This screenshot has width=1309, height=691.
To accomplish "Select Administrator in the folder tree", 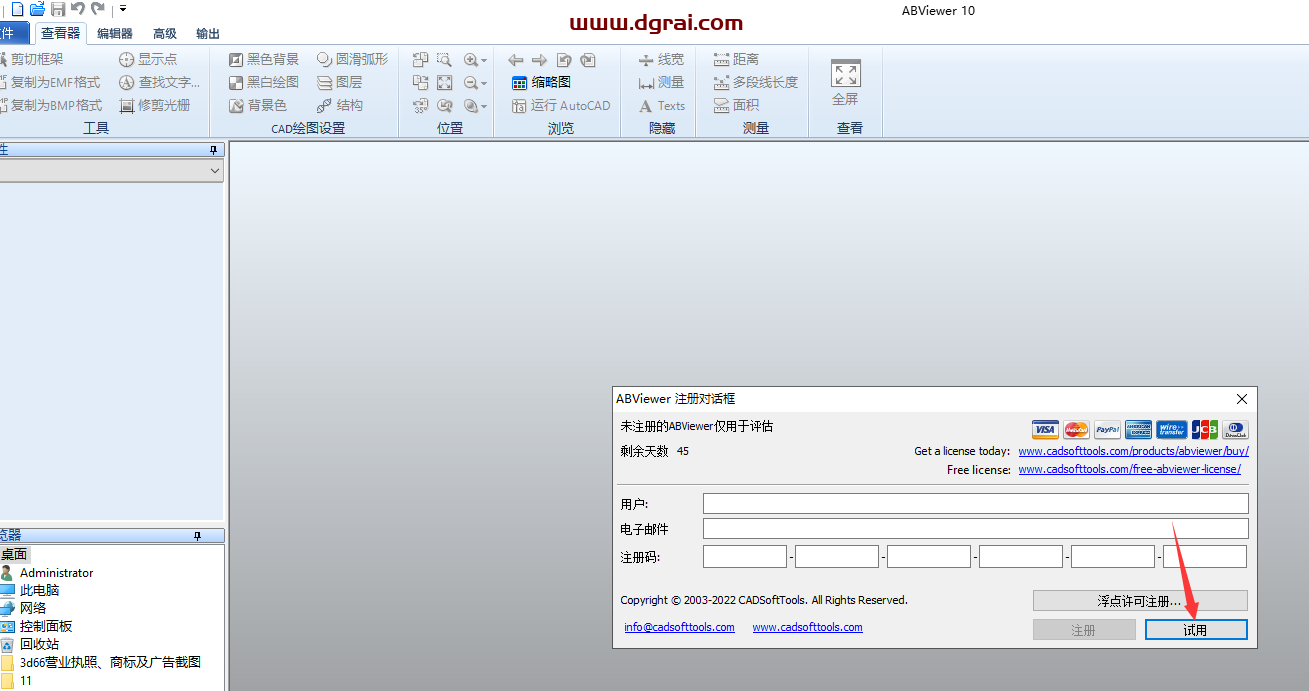I will pyautogui.click(x=56, y=573).
